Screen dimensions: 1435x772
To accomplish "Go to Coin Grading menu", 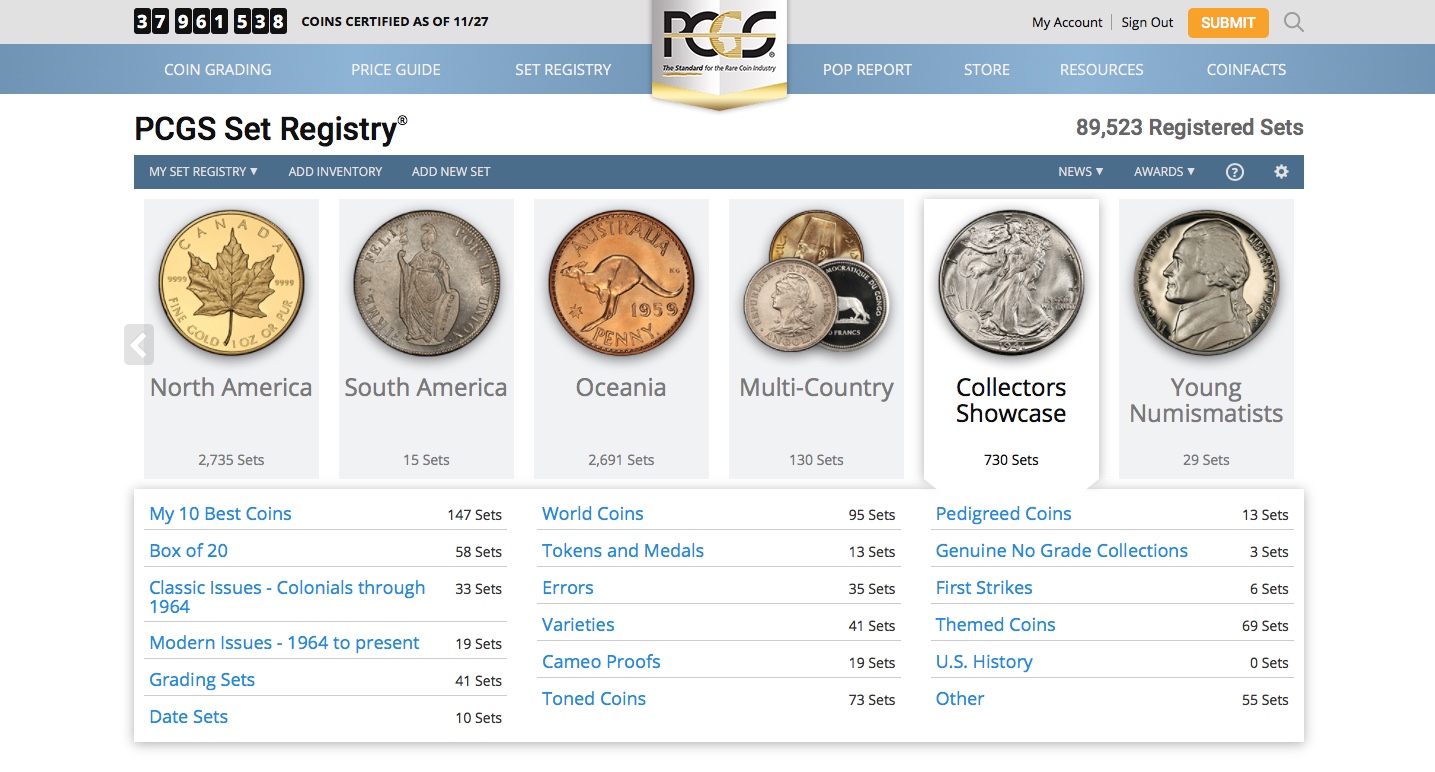I will pyautogui.click(x=218, y=70).
